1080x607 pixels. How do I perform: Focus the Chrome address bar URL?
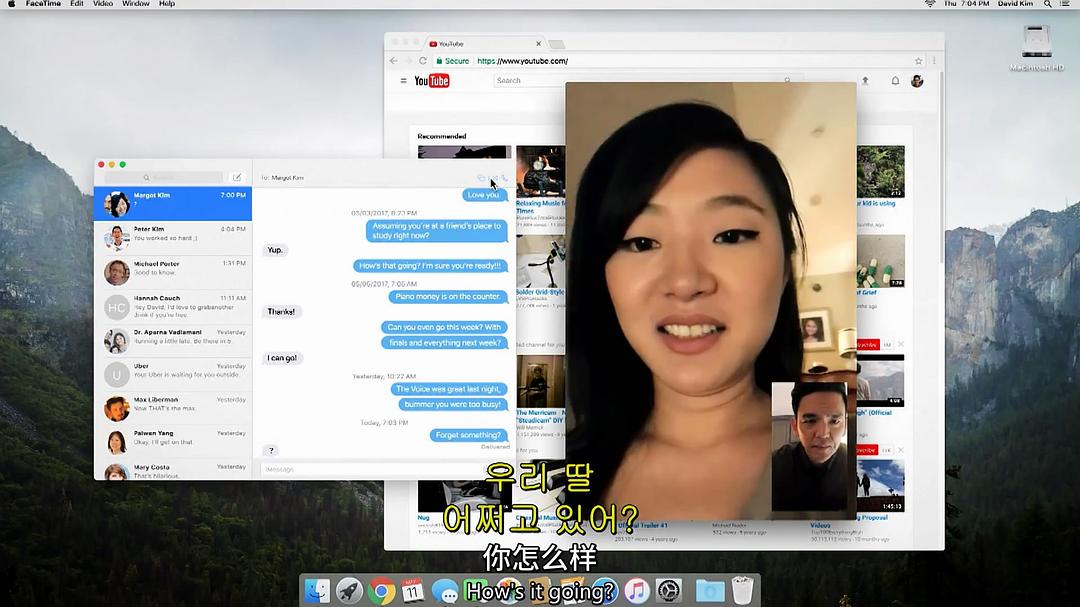coord(523,61)
